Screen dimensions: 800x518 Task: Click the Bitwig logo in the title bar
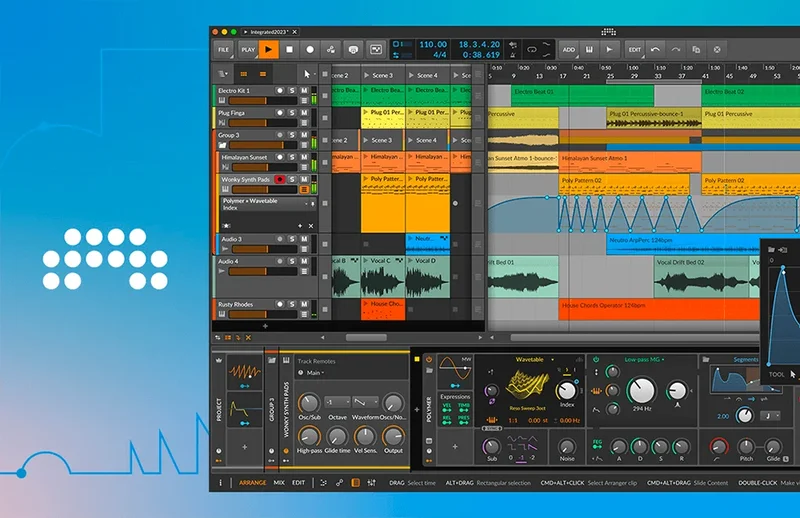tap(609, 32)
